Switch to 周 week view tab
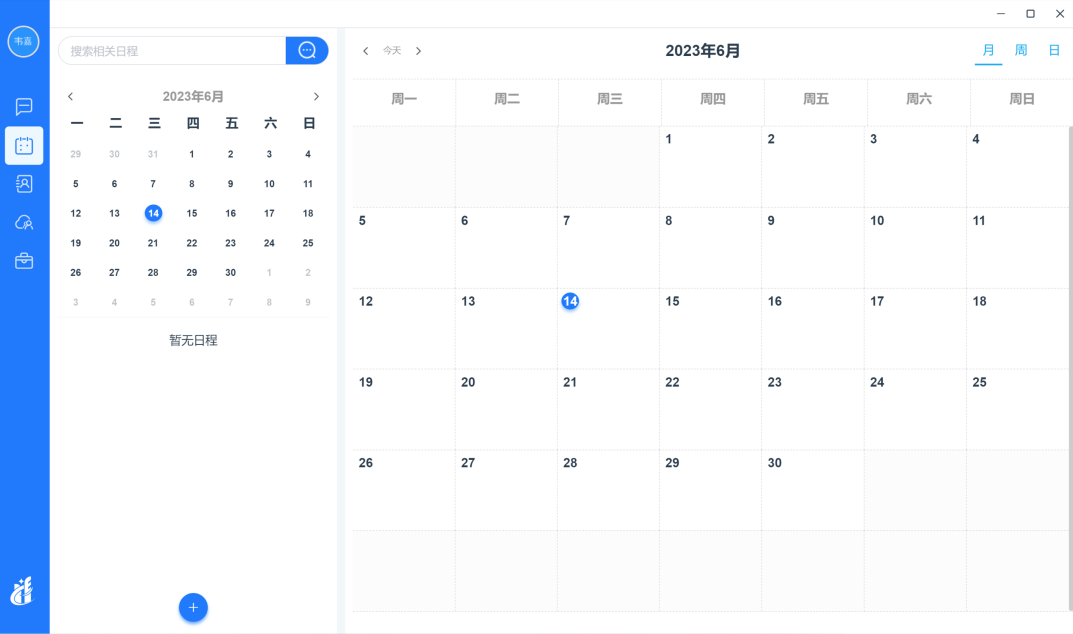The image size is (1073, 634). [1021, 50]
